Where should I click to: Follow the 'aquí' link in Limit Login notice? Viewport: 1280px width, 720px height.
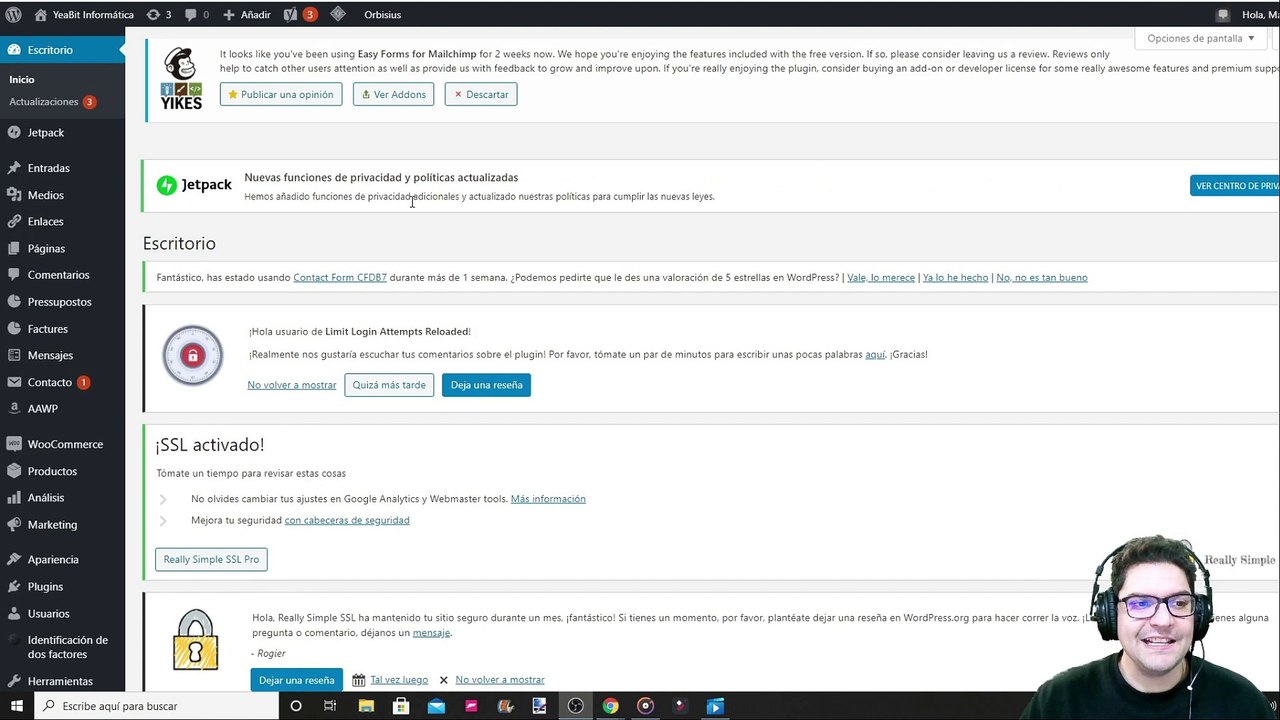click(875, 354)
